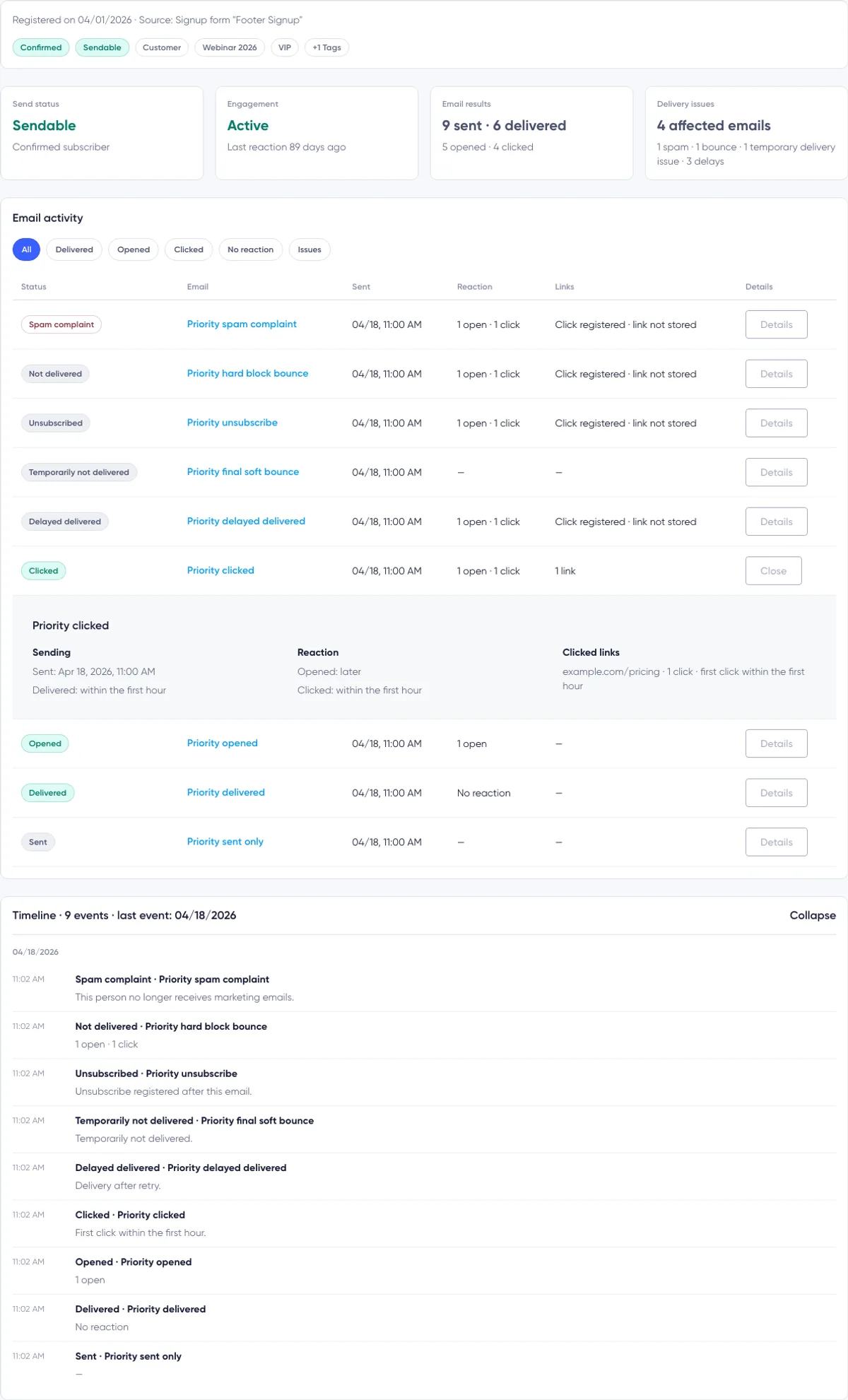
Task: Click the timeline date '04/18/2026' label
Action: tap(35, 952)
